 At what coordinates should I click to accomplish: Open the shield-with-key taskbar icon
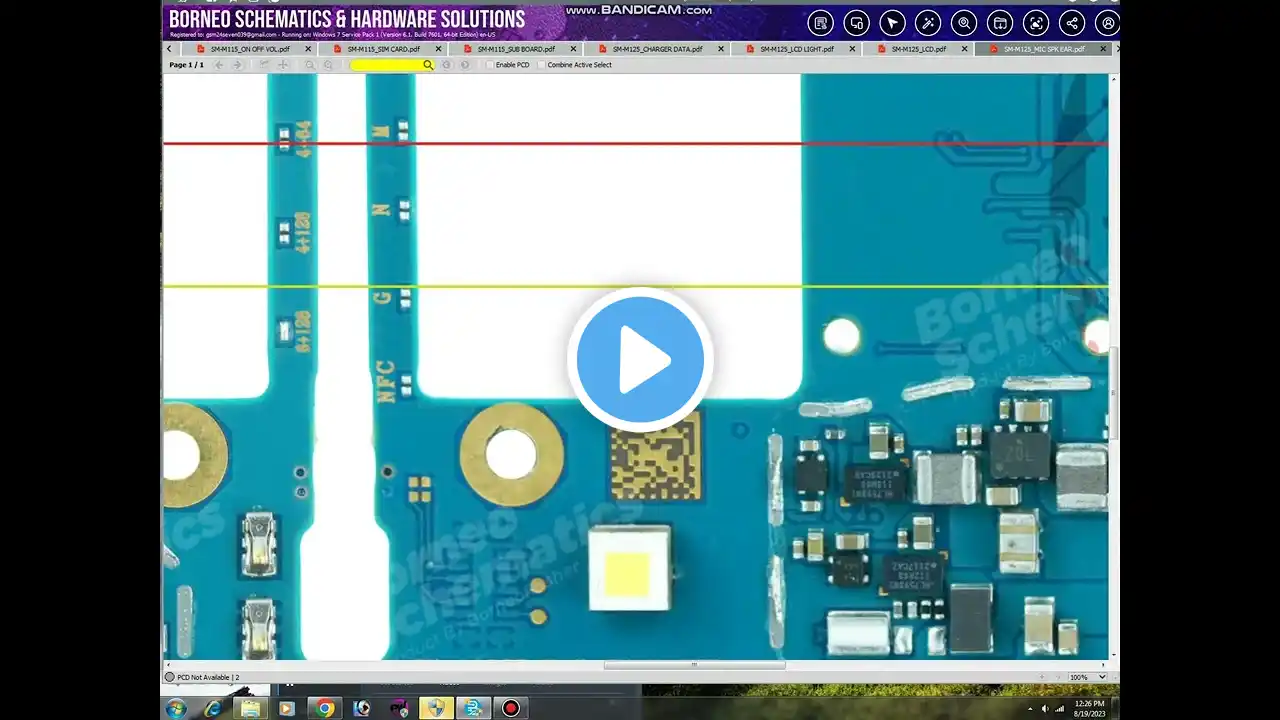(x=437, y=708)
